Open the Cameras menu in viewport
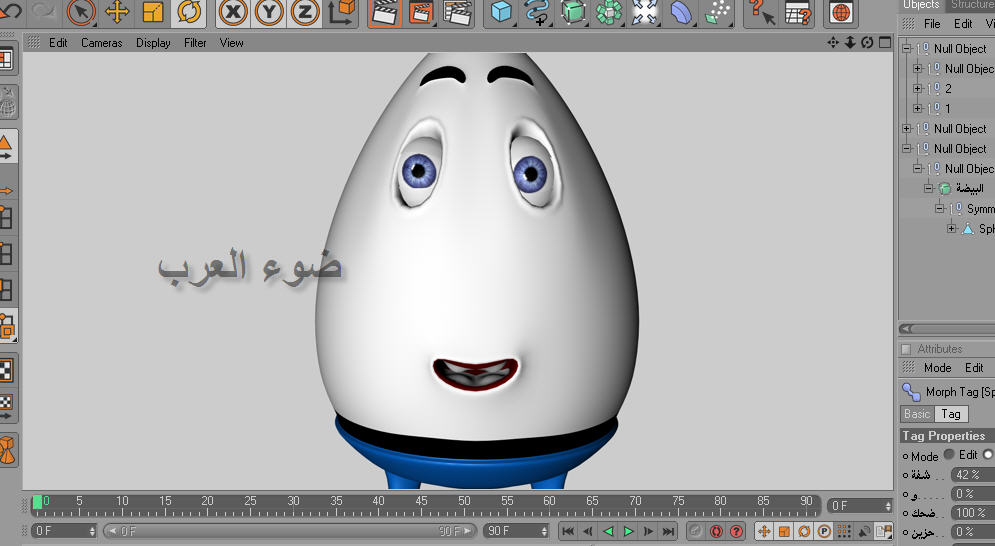The height and width of the screenshot is (546, 995). (101, 43)
